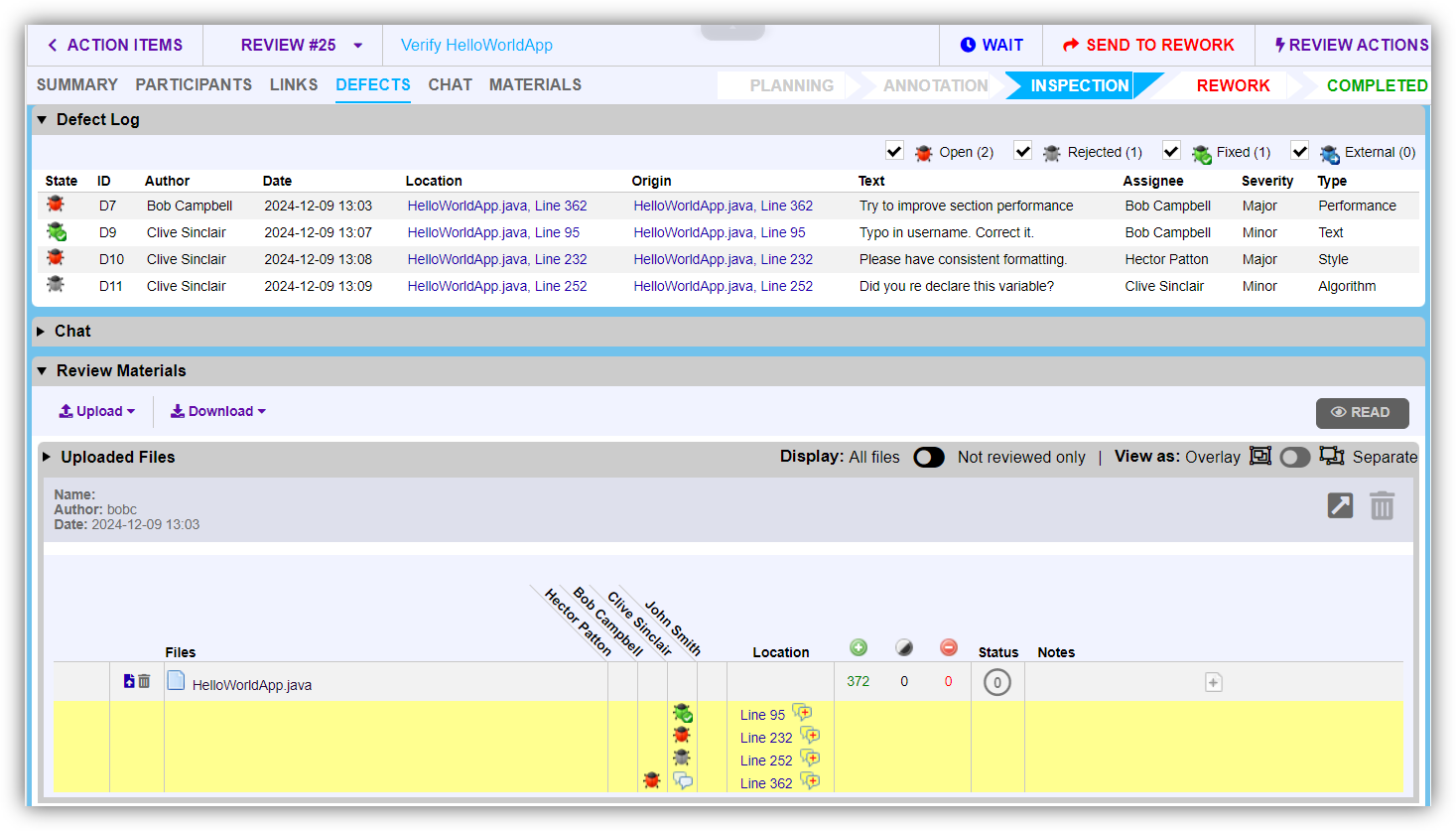
Task: Switch View as toggle to Separate
Action: (x=1294, y=457)
